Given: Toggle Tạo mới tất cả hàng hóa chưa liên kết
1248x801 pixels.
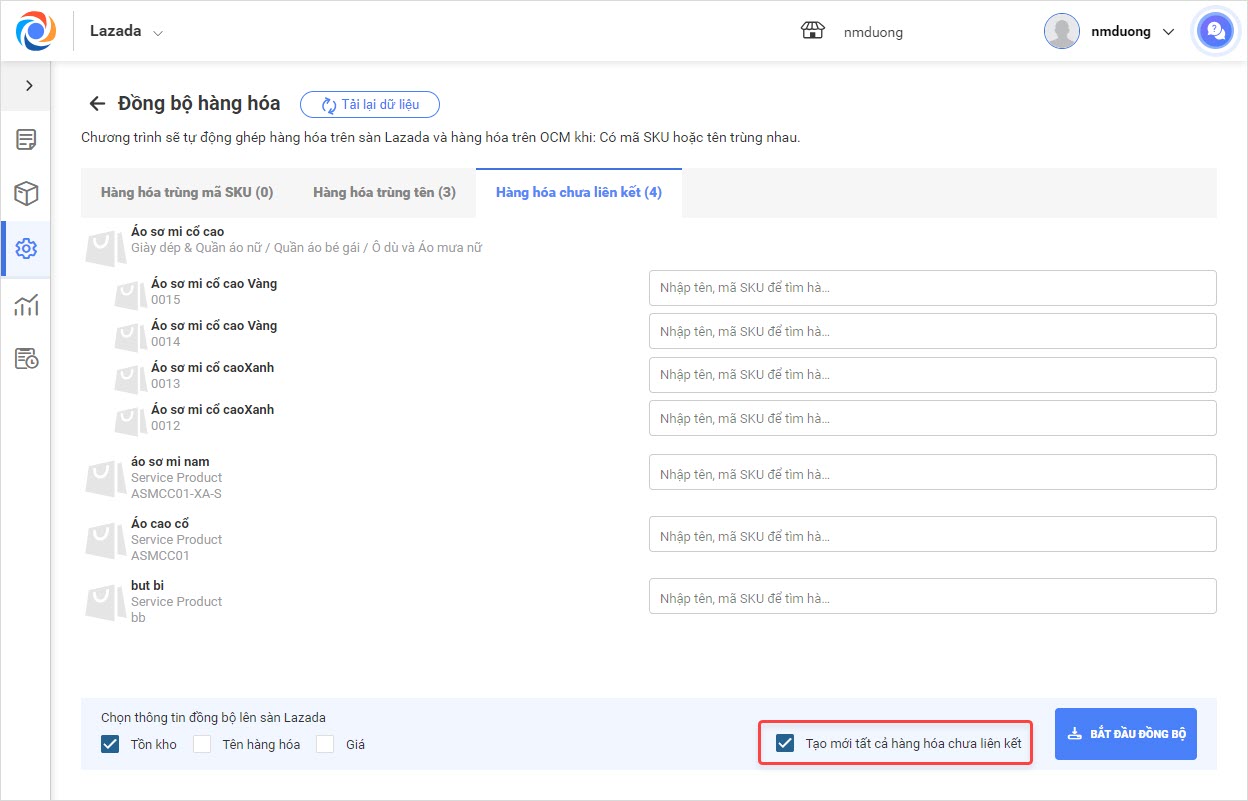Looking at the screenshot, I should [785, 744].
